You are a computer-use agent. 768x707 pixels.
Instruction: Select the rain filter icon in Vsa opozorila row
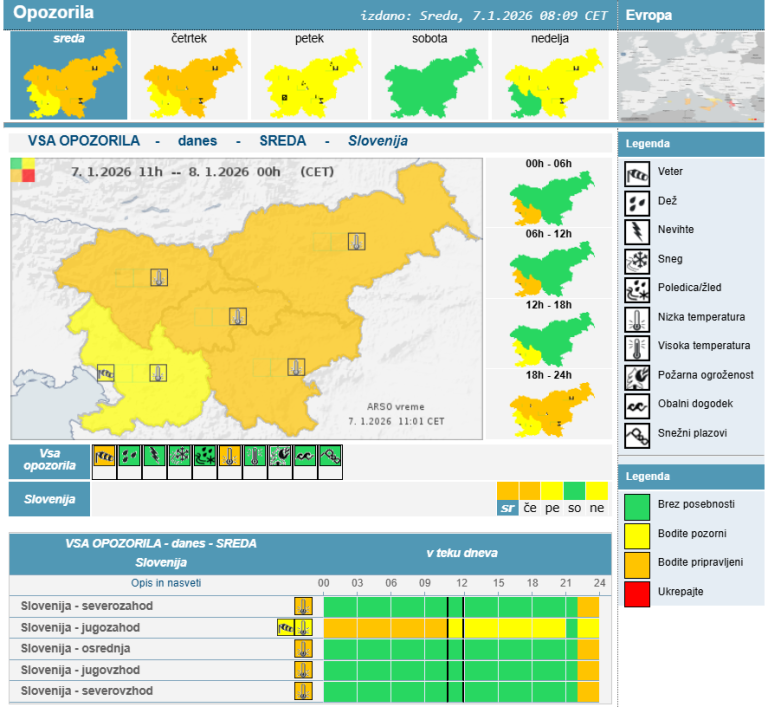(x=129, y=456)
